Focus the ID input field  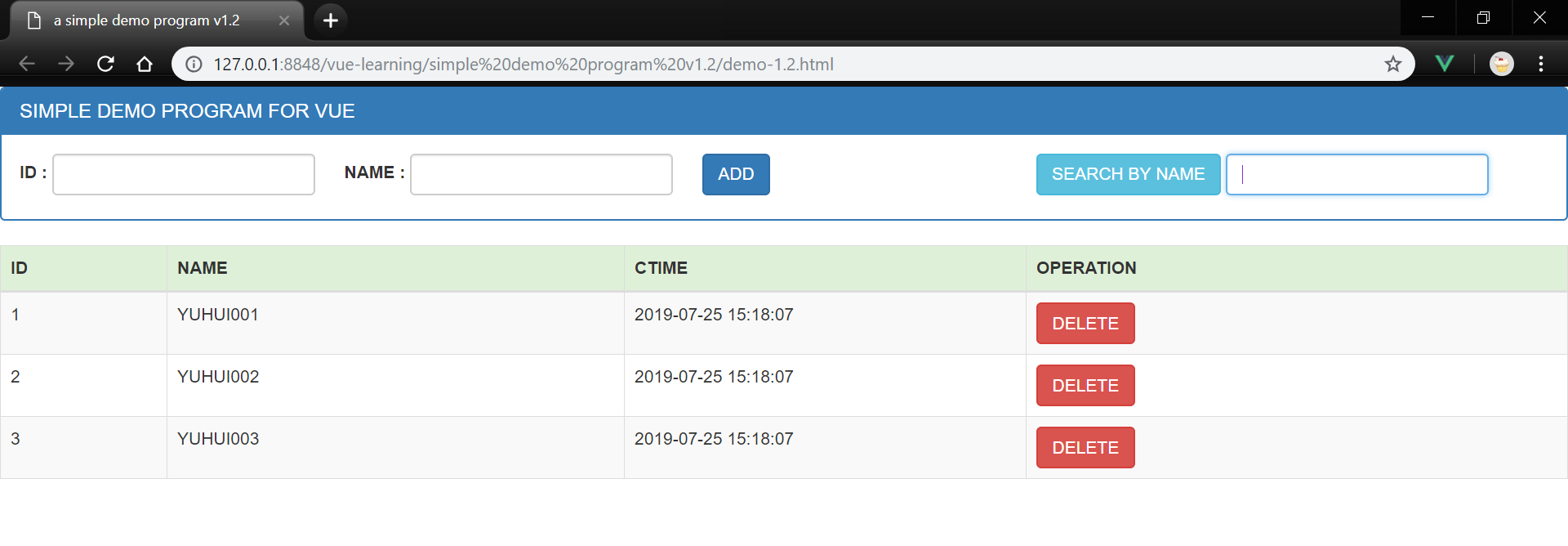click(x=184, y=174)
